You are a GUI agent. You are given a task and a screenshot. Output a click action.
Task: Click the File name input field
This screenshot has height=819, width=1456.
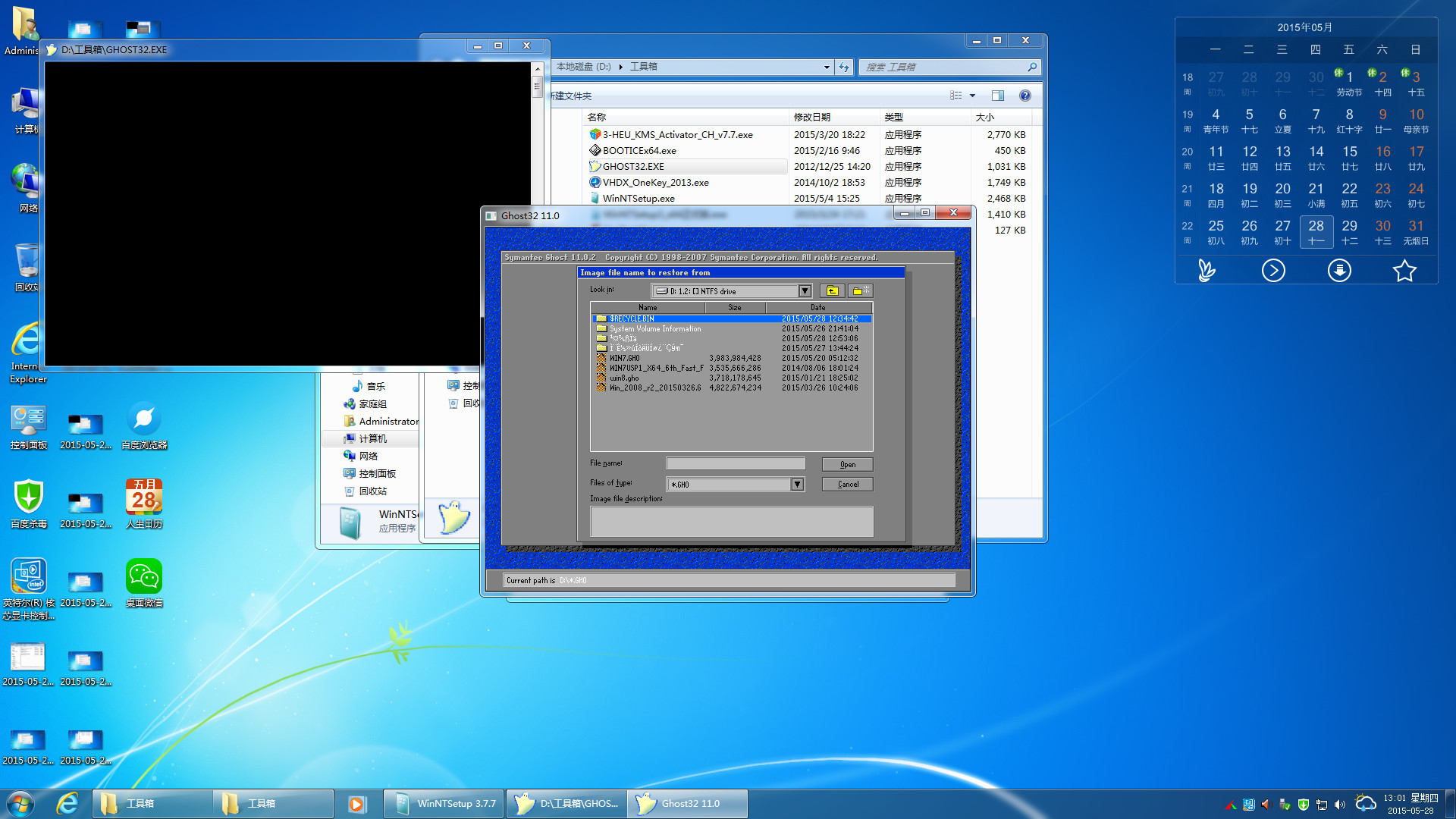point(735,463)
